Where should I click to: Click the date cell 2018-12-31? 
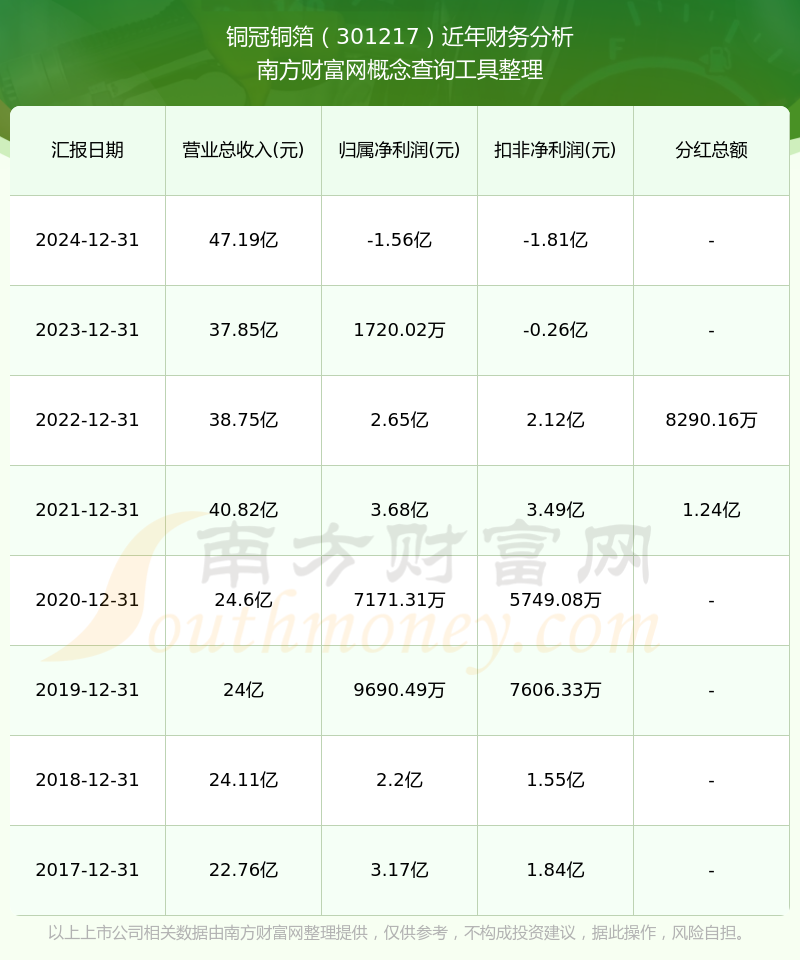88,780
